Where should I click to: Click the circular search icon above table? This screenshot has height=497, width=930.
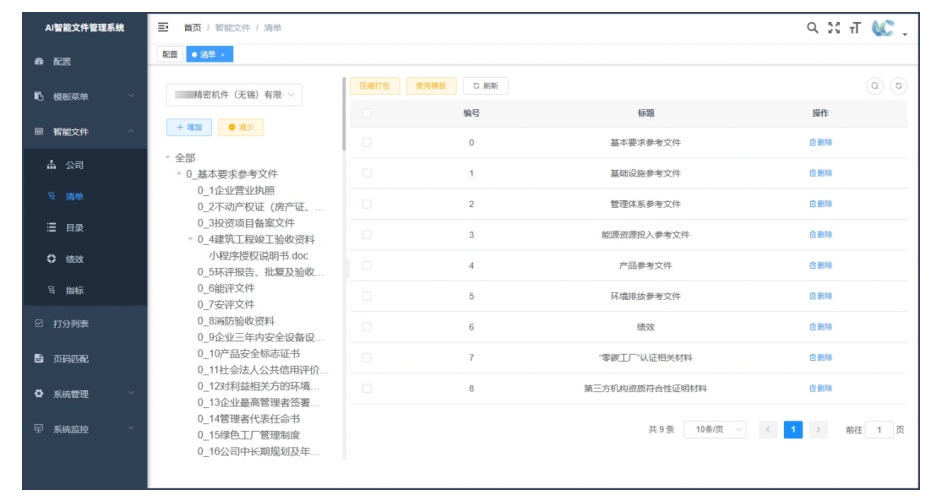click(875, 87)
